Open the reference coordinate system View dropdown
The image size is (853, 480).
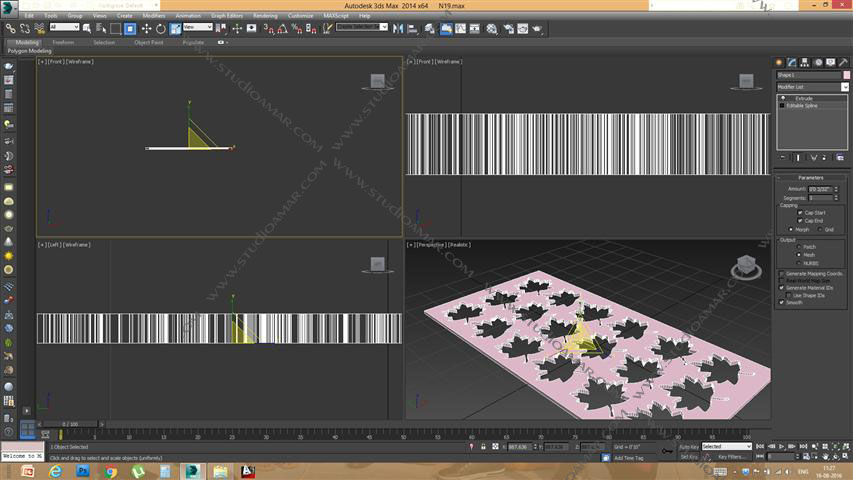197,28
